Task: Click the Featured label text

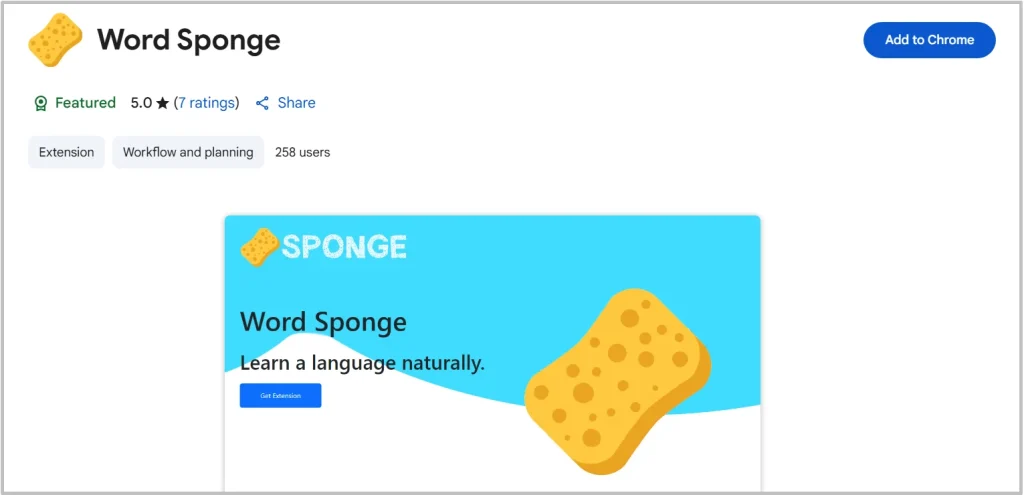Action: pyautogui.click(x=85, y=103)
